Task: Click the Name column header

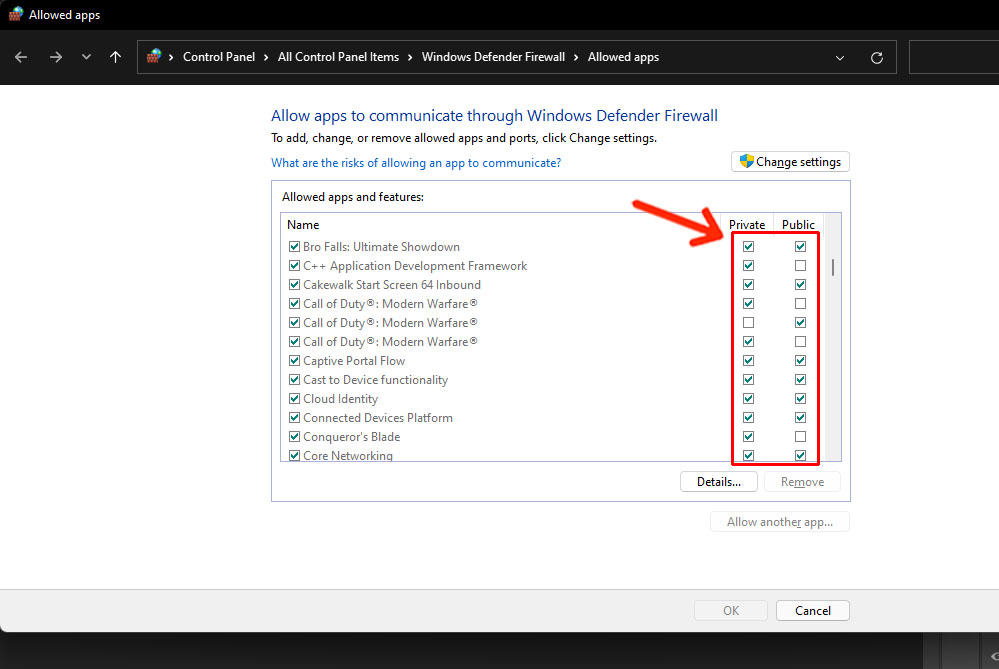Action: pos(303,225)
